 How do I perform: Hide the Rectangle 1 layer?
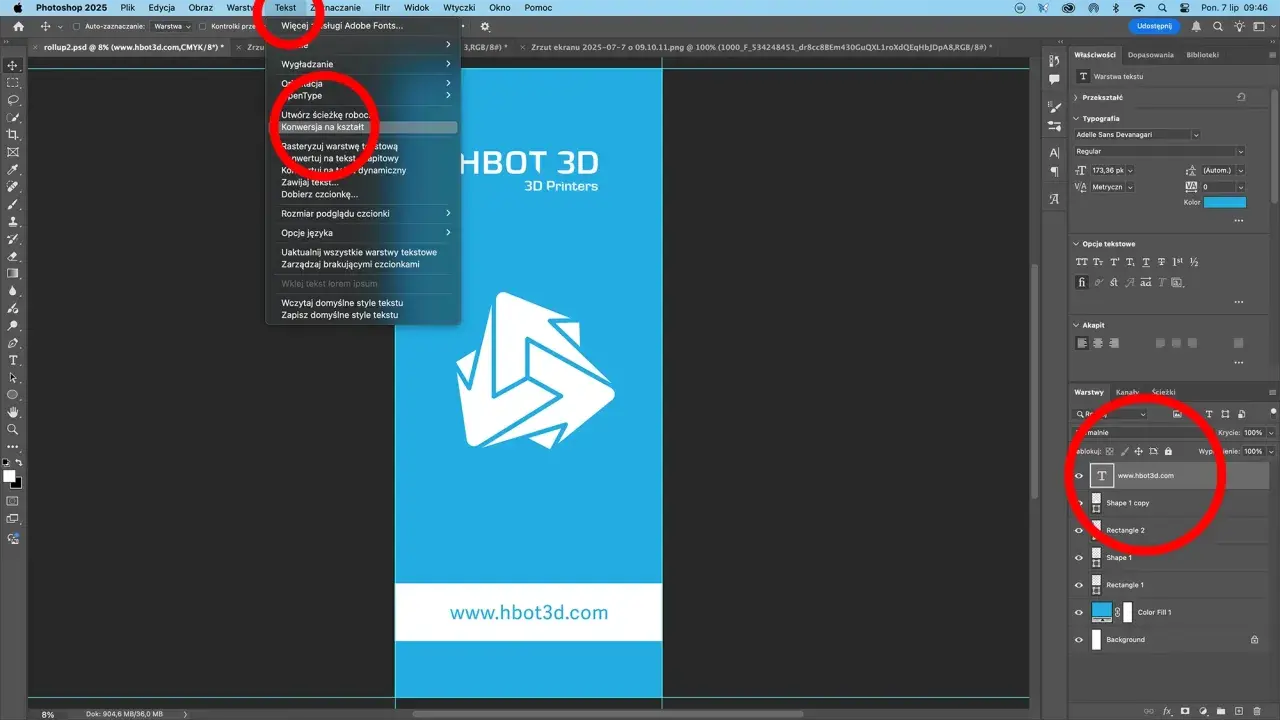pyautogui.click(x=1078, y=585)
